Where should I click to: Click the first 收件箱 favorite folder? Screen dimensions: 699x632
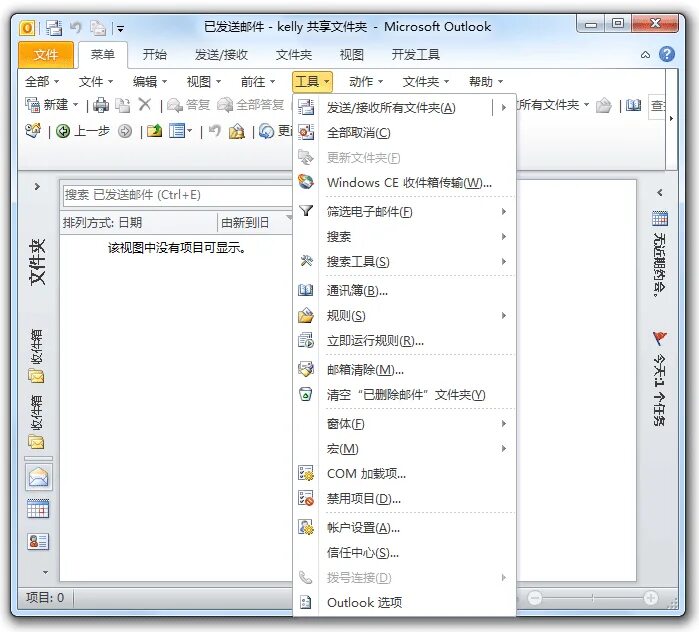(37, 357)
